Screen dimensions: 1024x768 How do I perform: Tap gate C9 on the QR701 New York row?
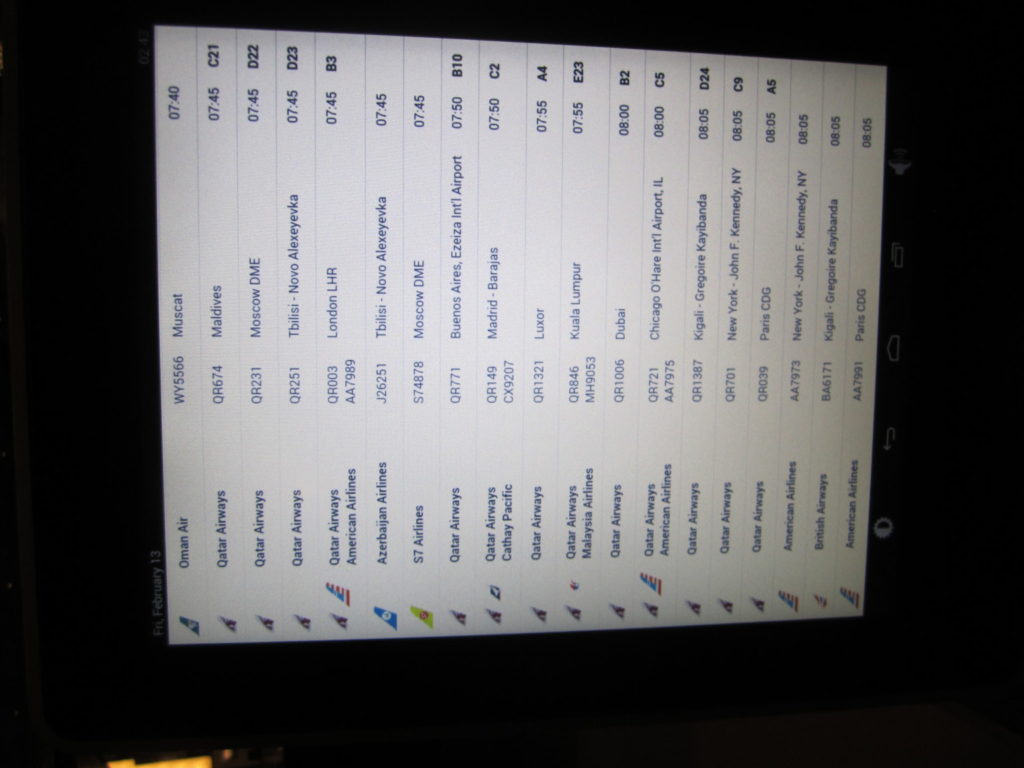(x=737, y=84)
